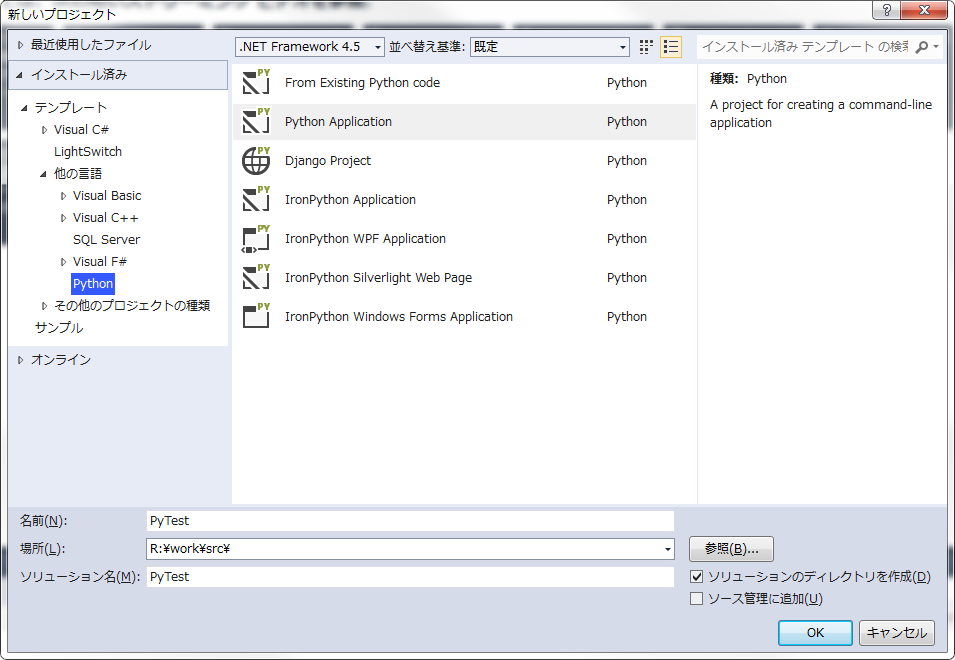This screenshot has height=660, width=955.
Task: Open the 場所 location dropdown arrow
Action: tap(668, 549)
